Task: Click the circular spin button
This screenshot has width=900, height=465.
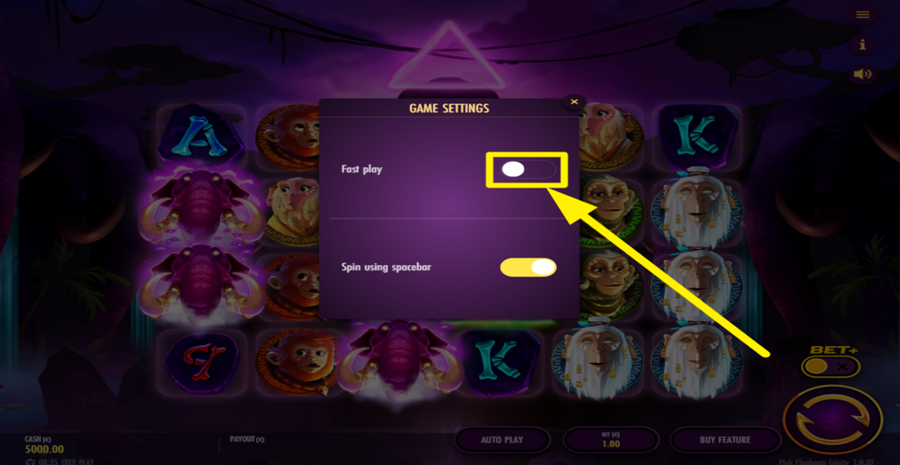Action: [832, 418]
